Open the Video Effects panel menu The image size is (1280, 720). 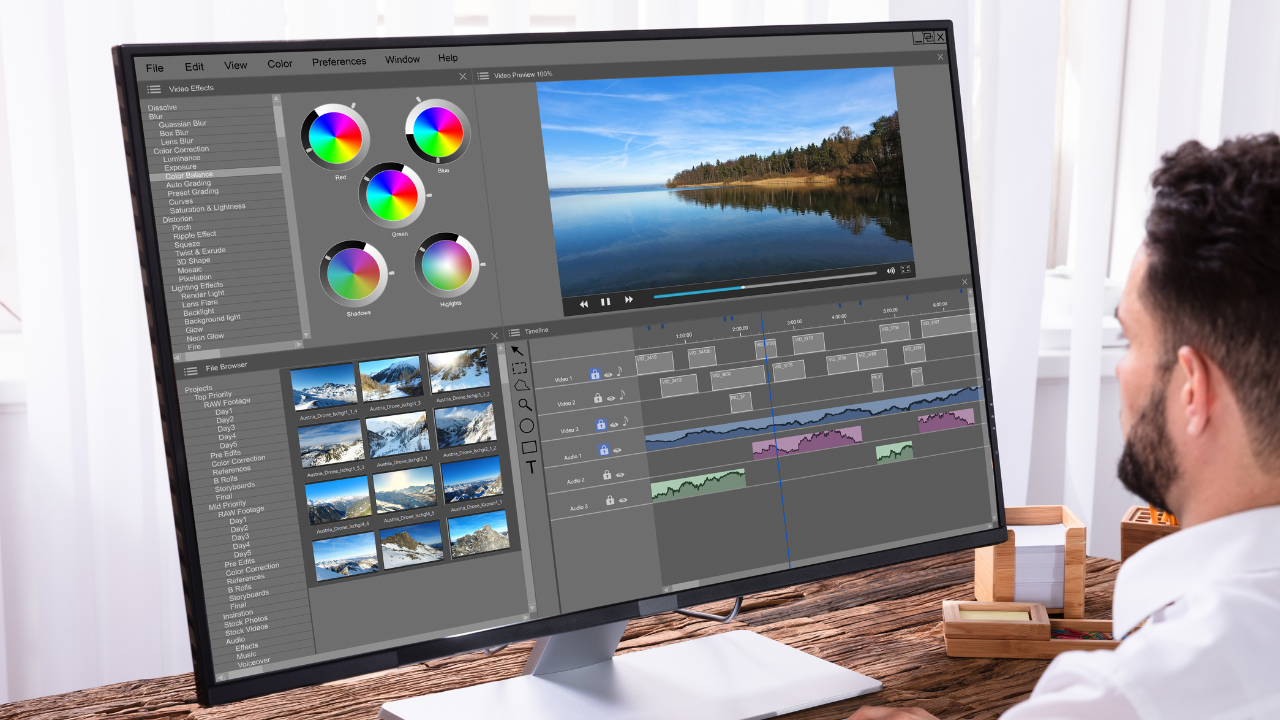pos(154,89)
